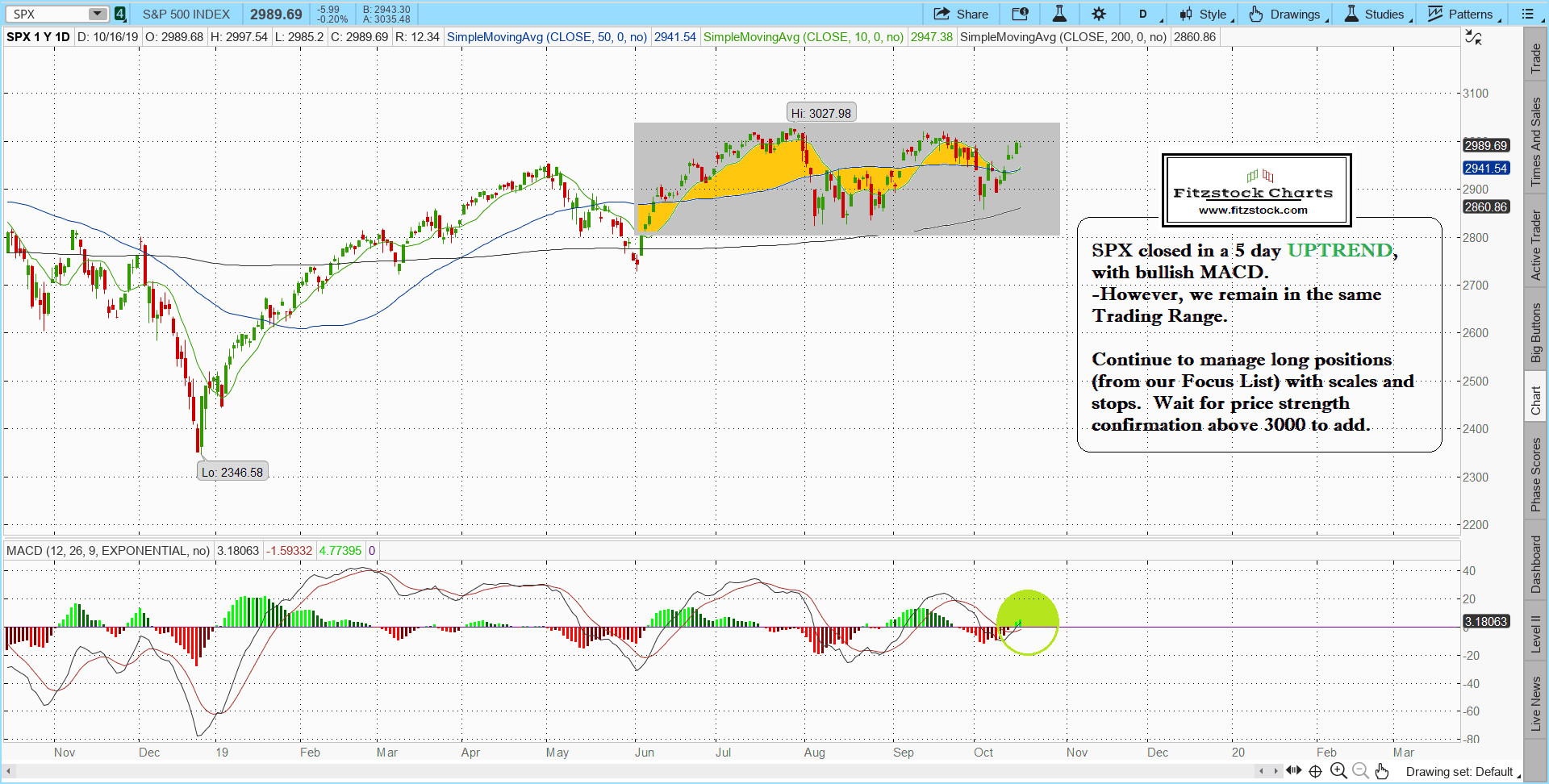The width and height of the screenshot is (1549, 784).
Task: Open the Style menu
Action: [x=1204, y=14]
